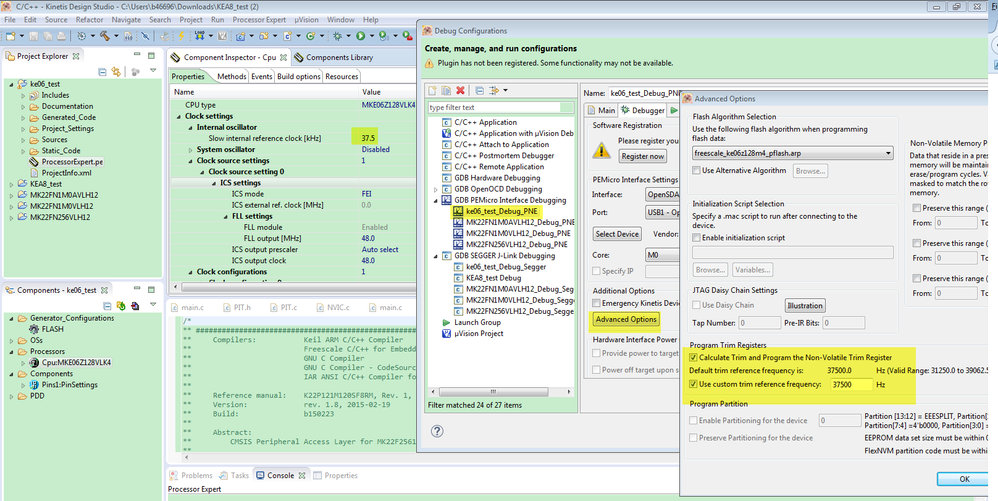998x501 pixels.
Task: Minimize the Project Explorer panel
Action: point(137,54)
